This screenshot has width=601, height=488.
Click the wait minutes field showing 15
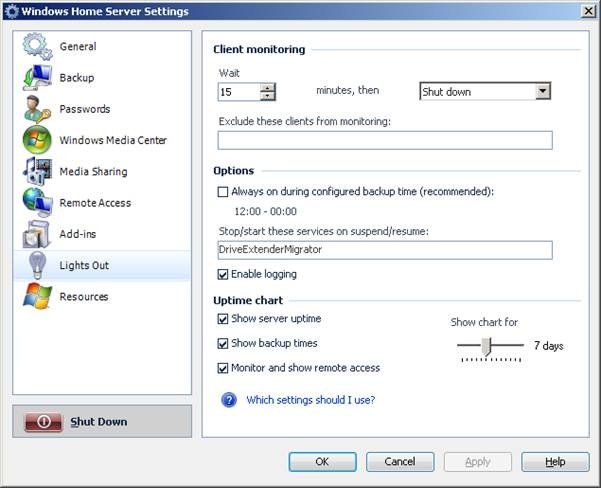(x=239, y=92)
